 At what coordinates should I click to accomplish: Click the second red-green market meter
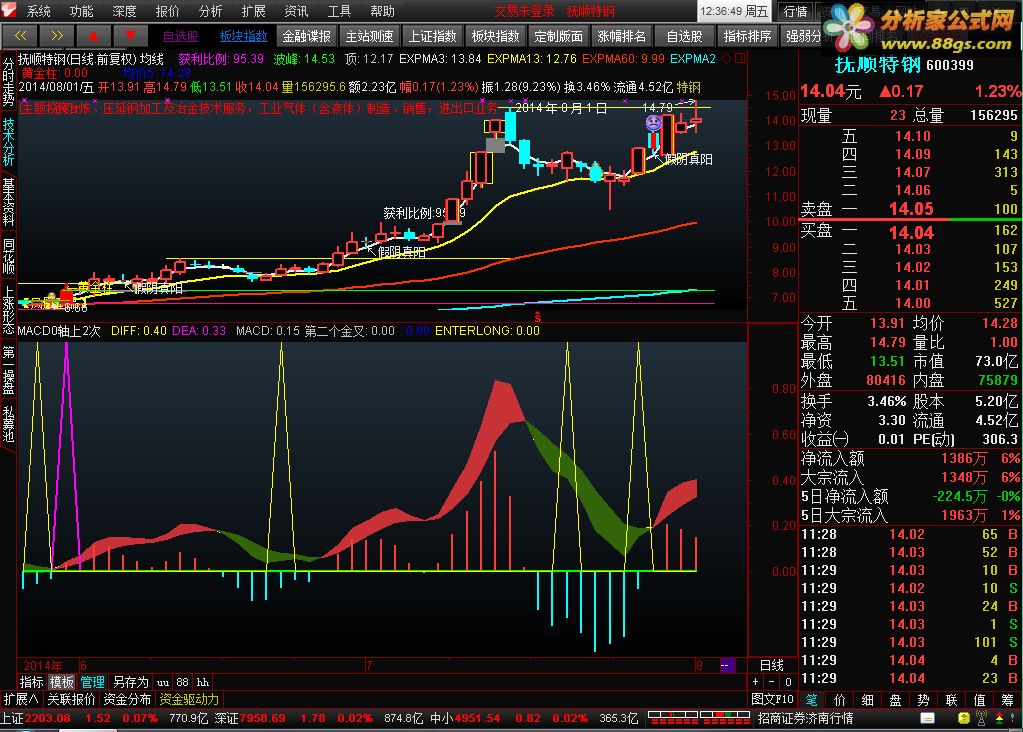pyautogui.click(x=725, y=718)
